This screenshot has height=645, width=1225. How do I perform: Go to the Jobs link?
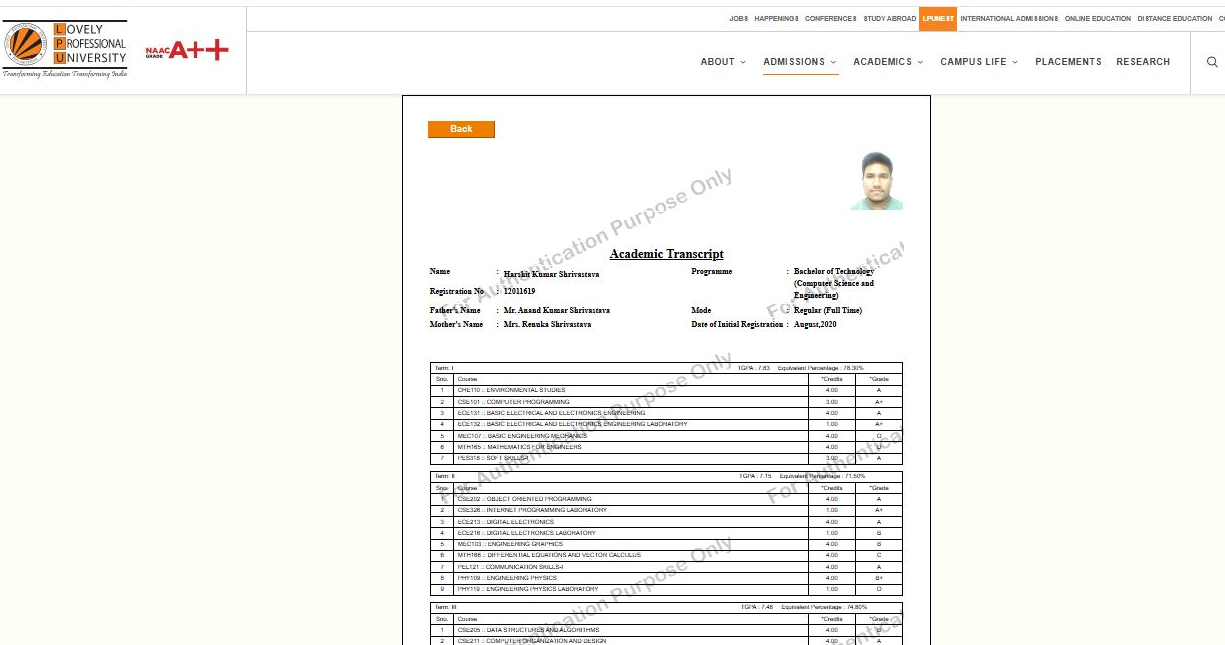click(x=739, y=19)
